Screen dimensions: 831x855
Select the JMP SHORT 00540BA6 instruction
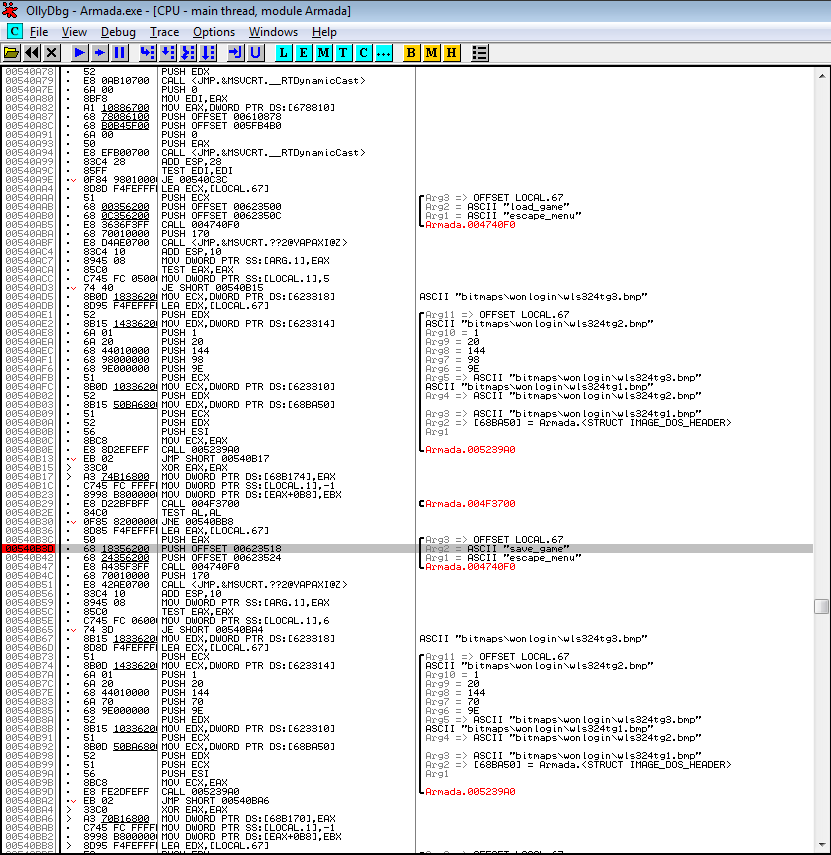pos(215,800)
